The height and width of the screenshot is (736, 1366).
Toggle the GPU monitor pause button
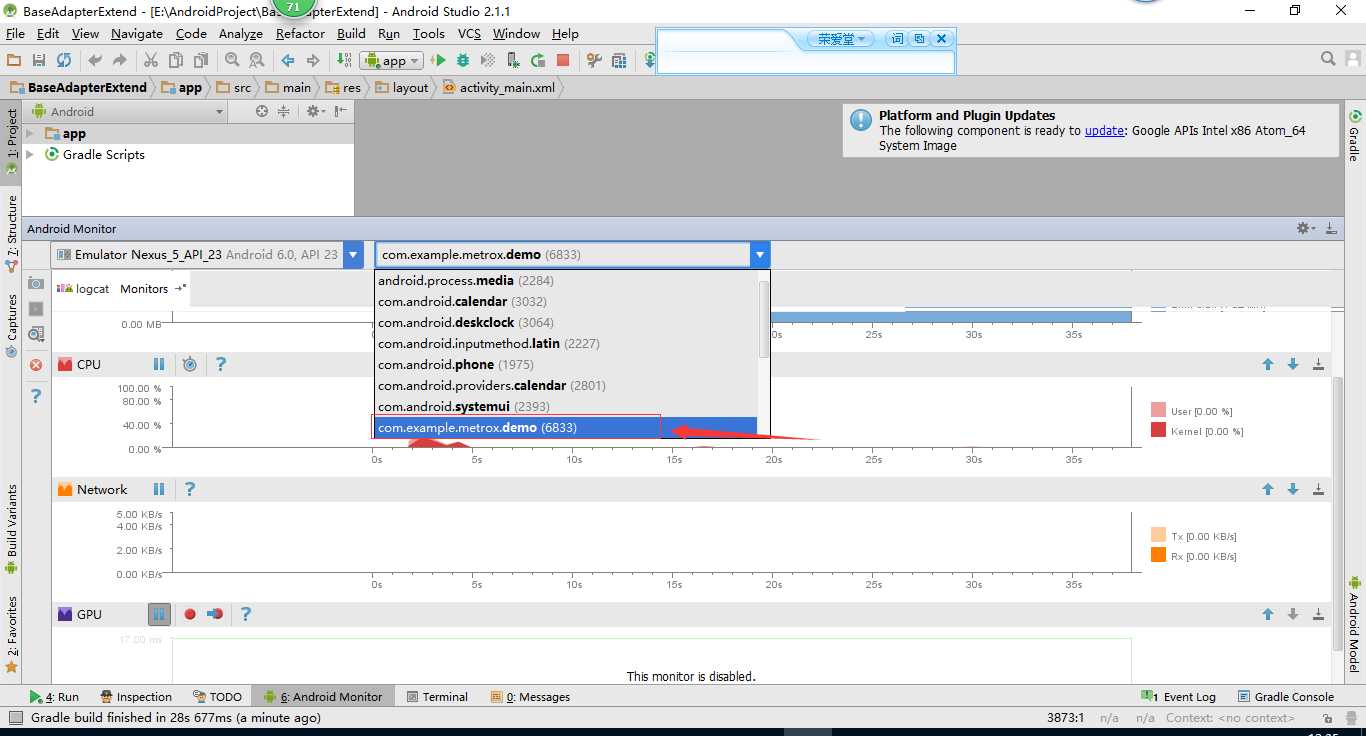tap(159, 614)
